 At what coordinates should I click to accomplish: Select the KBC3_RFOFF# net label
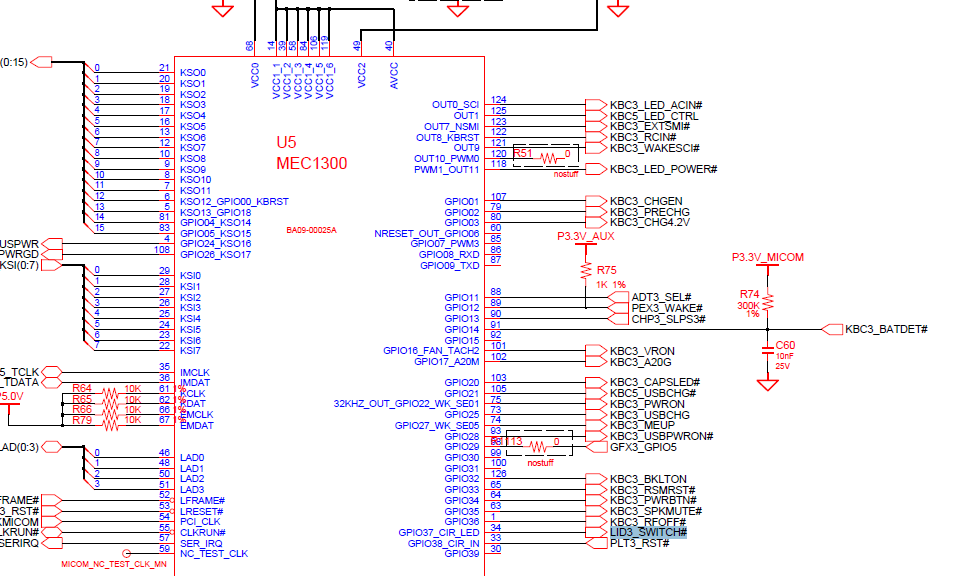pyautogui.click(x=648, y=522)
